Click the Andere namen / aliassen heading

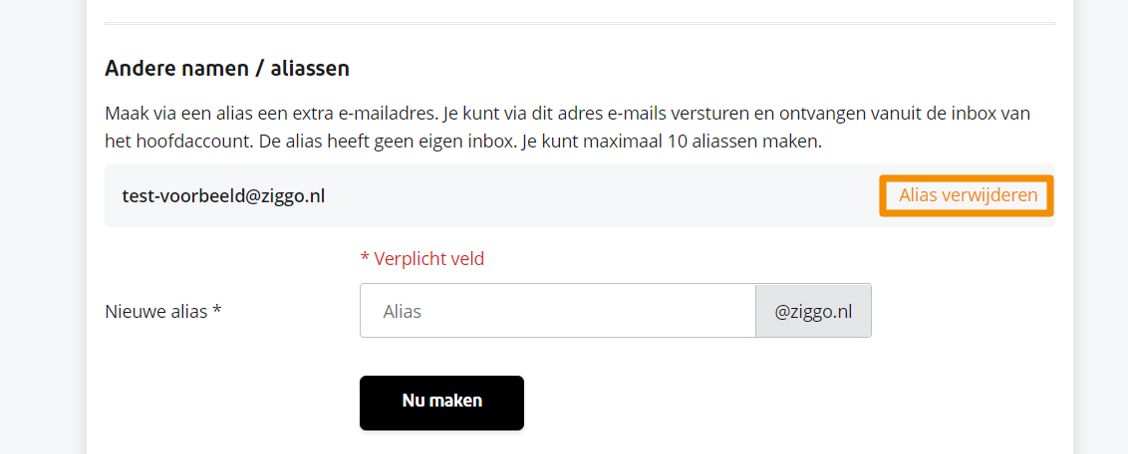[227, 69]
